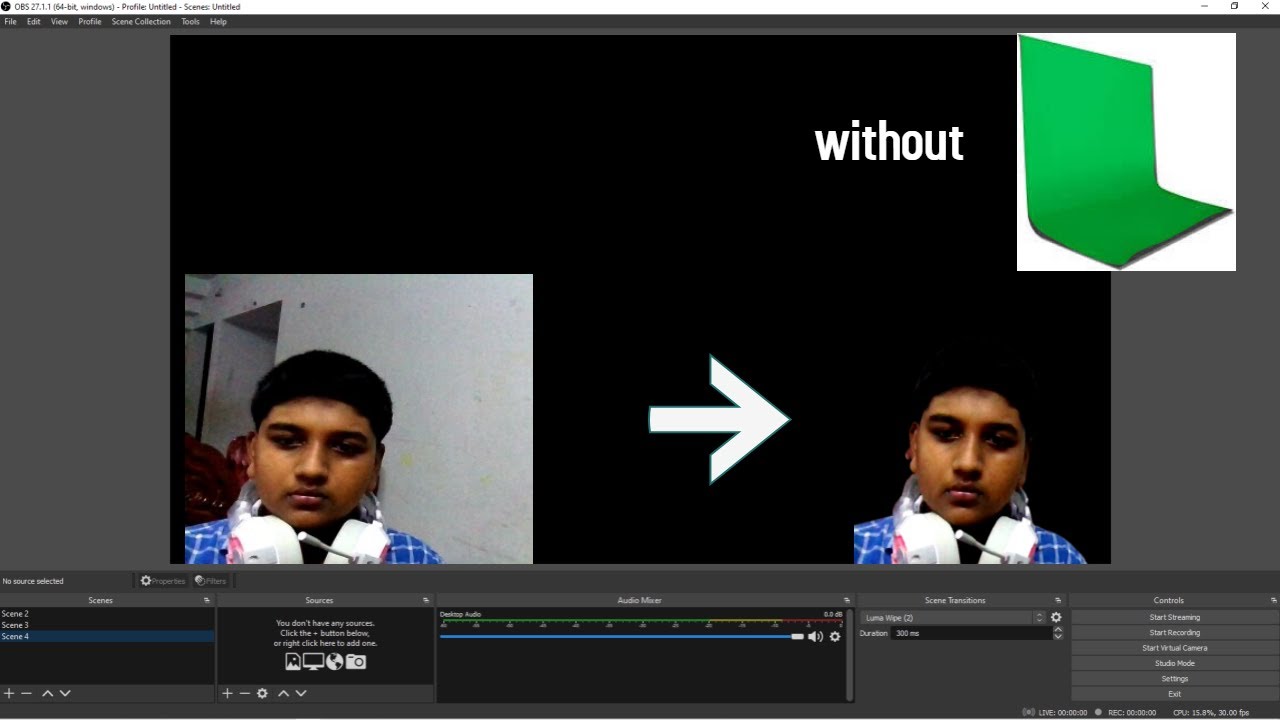Image resolution: width=1280 pixels, height=720 pixels.
Task: Select Scene 3 in Scenes list
Action: [107, 625]
